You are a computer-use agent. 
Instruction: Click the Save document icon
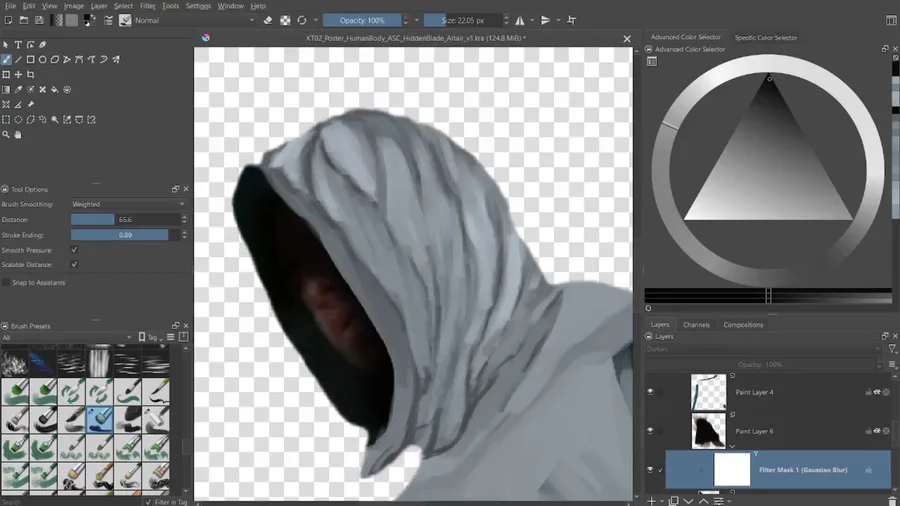tap(39, 20)
